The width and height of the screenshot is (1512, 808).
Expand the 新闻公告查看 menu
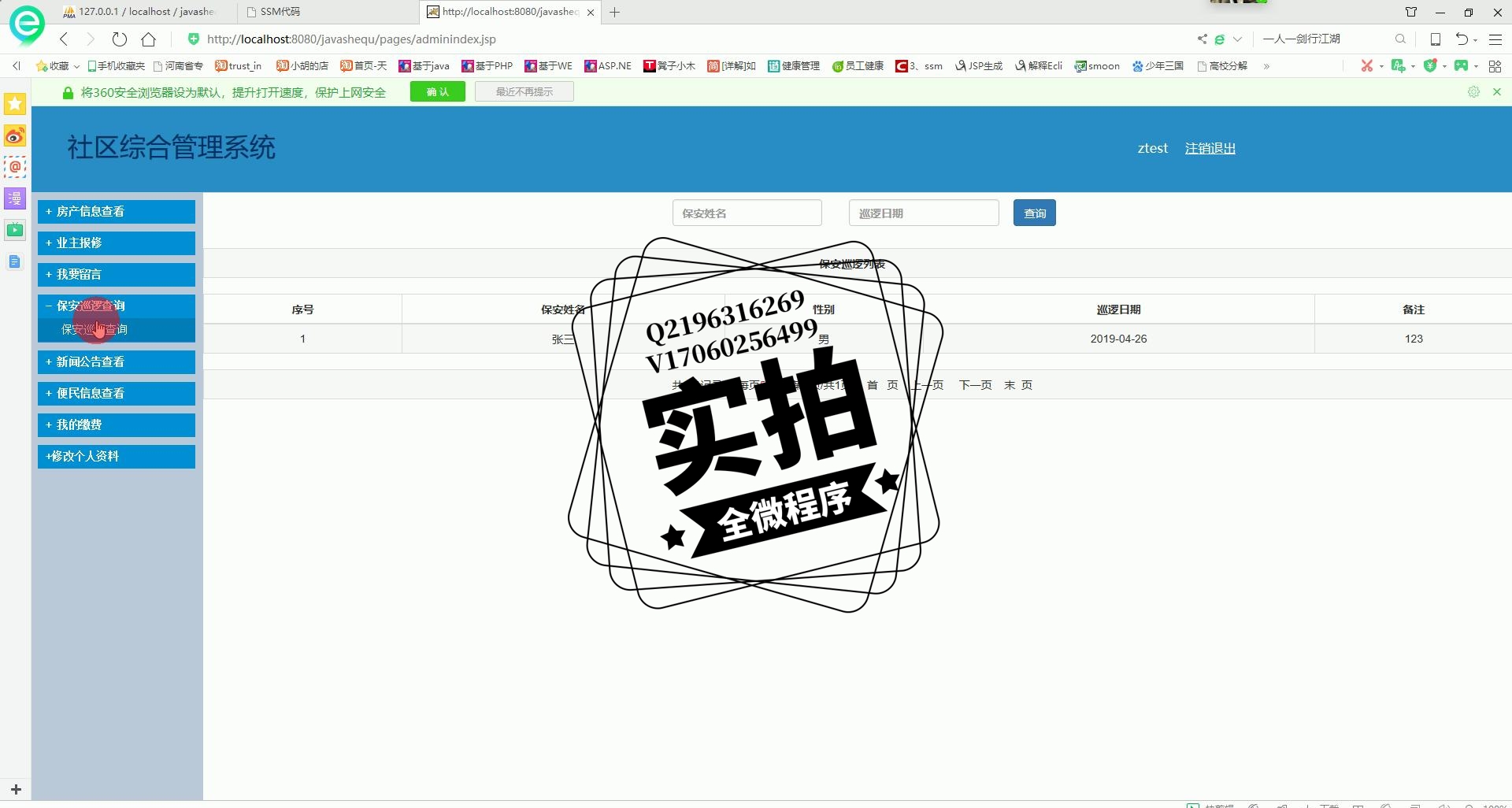pyautogui.click(x=117, y=362)
